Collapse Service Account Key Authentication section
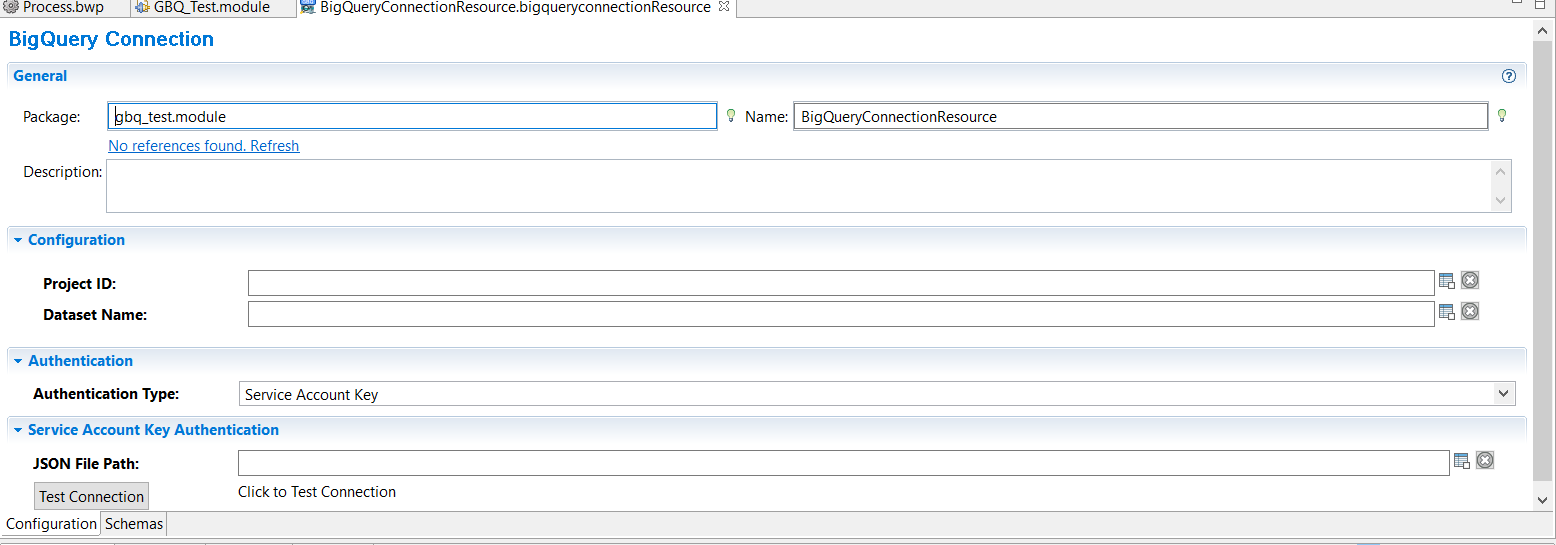Image resolution: width=1556 pixels, height=545 pixels. click(18, 430)
